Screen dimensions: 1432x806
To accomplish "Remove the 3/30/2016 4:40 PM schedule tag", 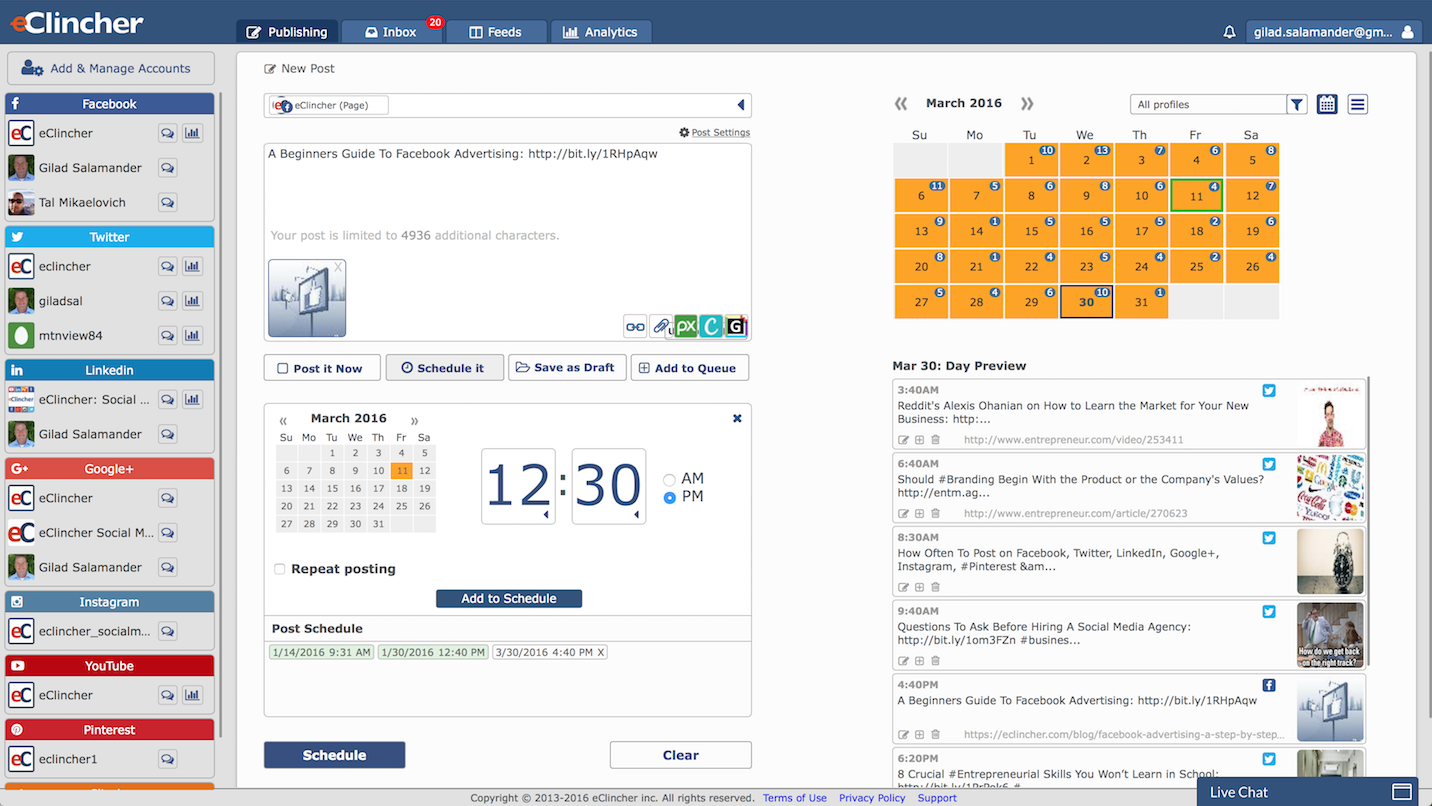I will [601, 652].
